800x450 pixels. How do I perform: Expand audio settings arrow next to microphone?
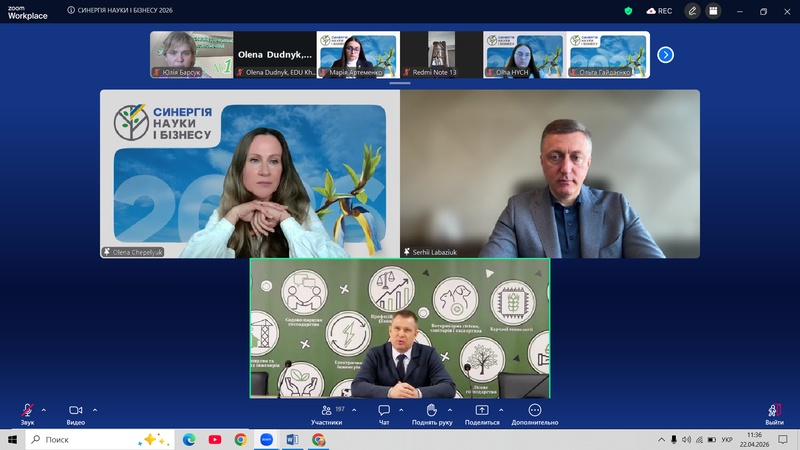point(44,410)
